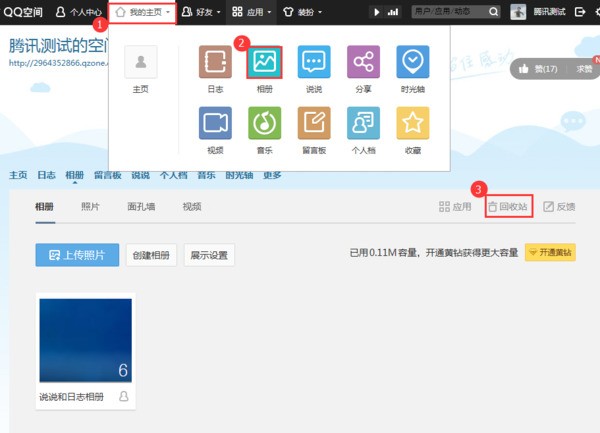
Task: Open the 个人档 profile icon in dropdown
Action: 363,123
